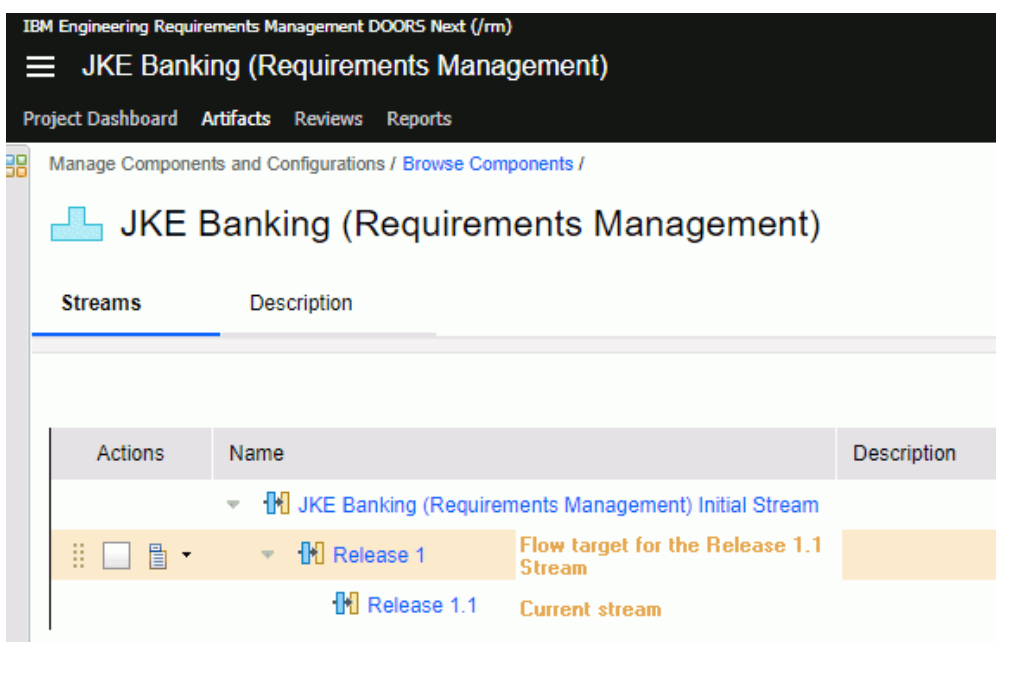
Task: Click the component icon beside the page heading
Action: (x=76, y=225)
